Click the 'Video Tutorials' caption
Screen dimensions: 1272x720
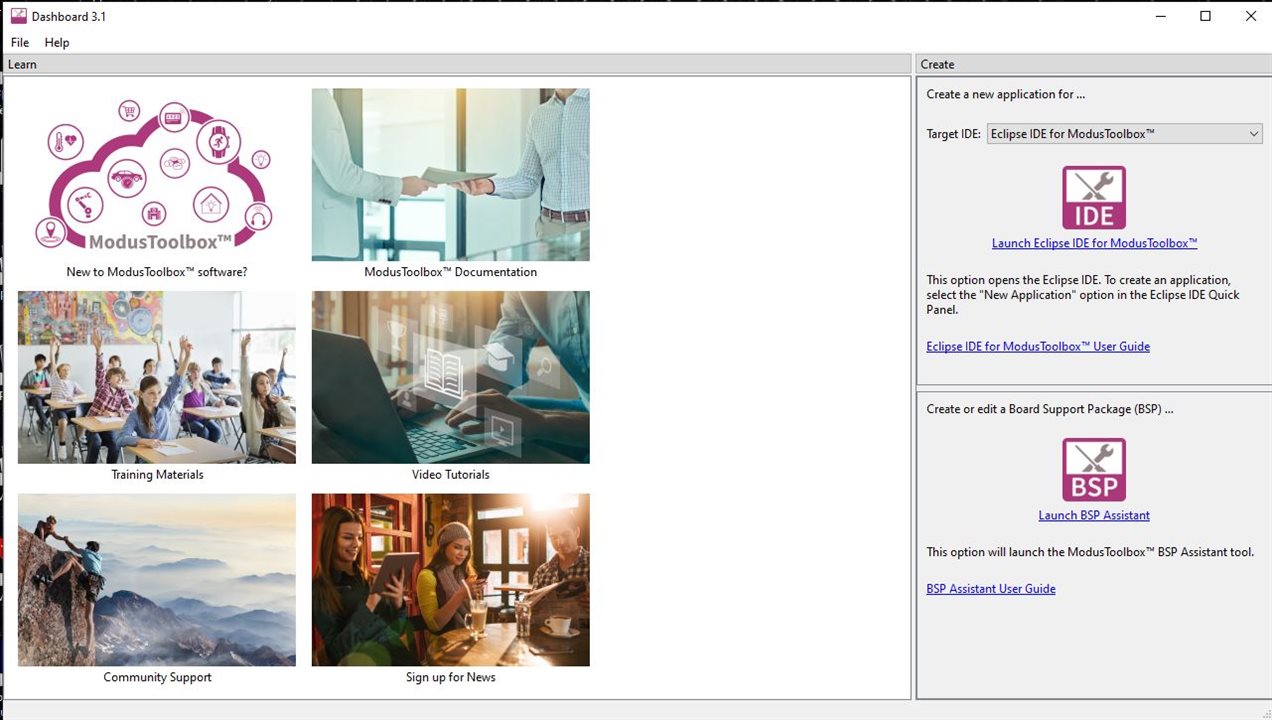click(x=451, y=475)
